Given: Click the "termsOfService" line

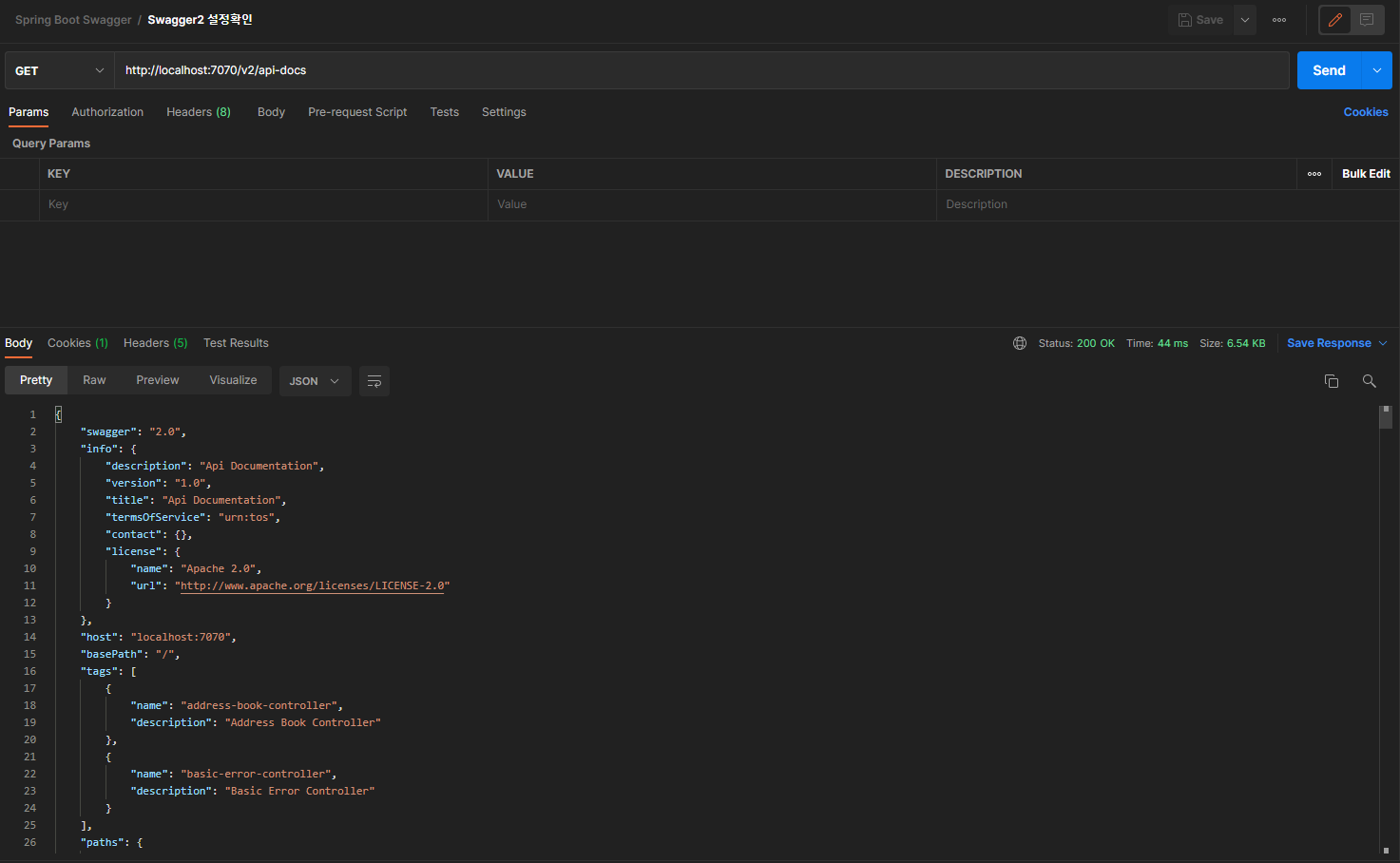Looking at the screenshot, I should (x=193, y=517).
